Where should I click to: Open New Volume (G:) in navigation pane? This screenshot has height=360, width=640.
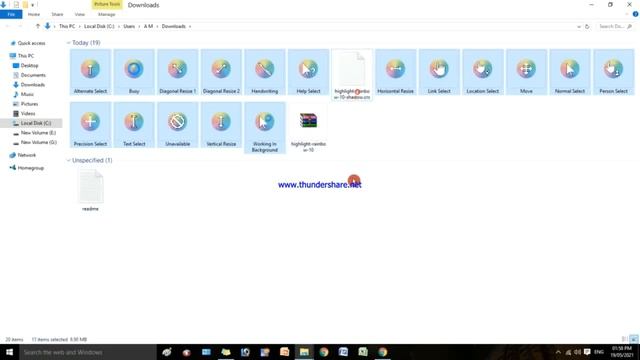tap(38, 142)
